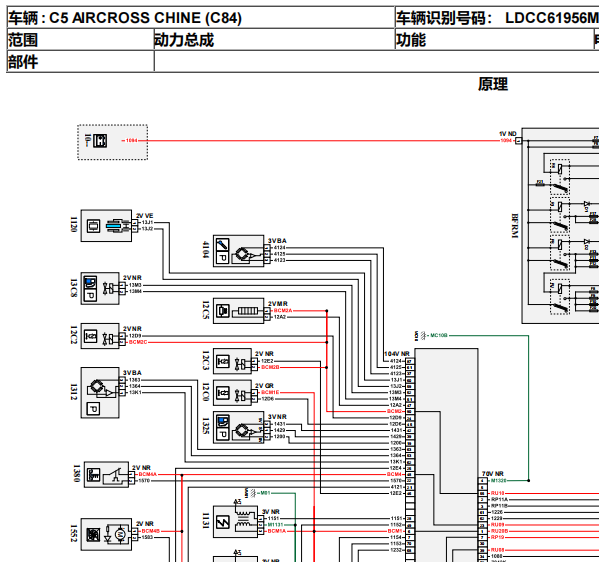Click wire label 1593 at component 1552
The width and height of the screenshot is (599, 562).
tap(147, 537)
